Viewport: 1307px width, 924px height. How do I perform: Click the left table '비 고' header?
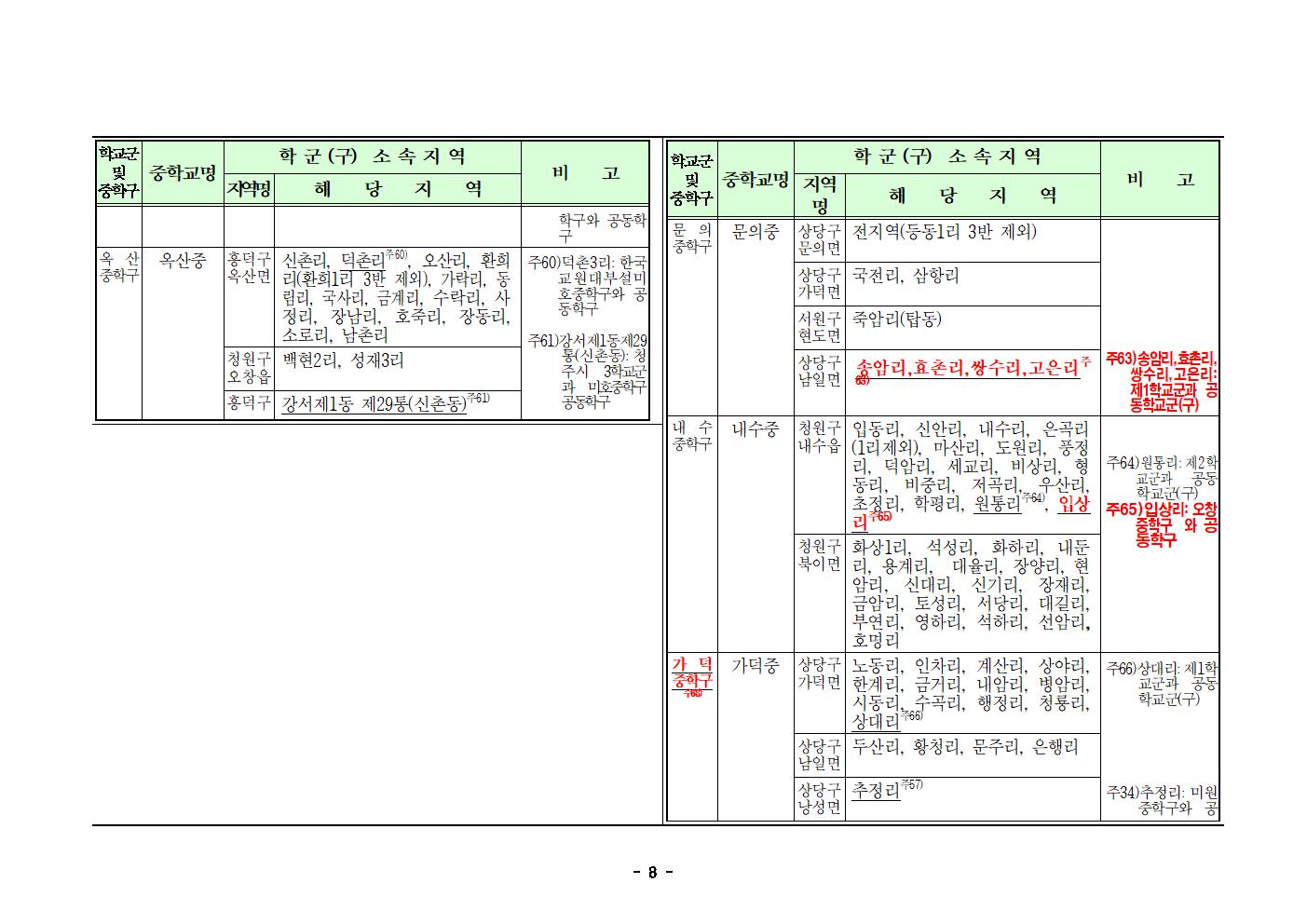(585, 173)
